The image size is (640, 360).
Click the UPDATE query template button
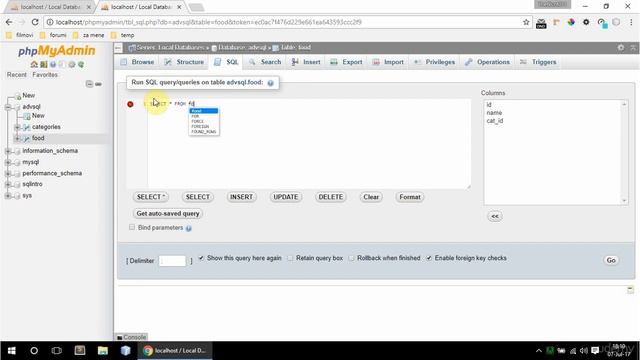(286, 197)
